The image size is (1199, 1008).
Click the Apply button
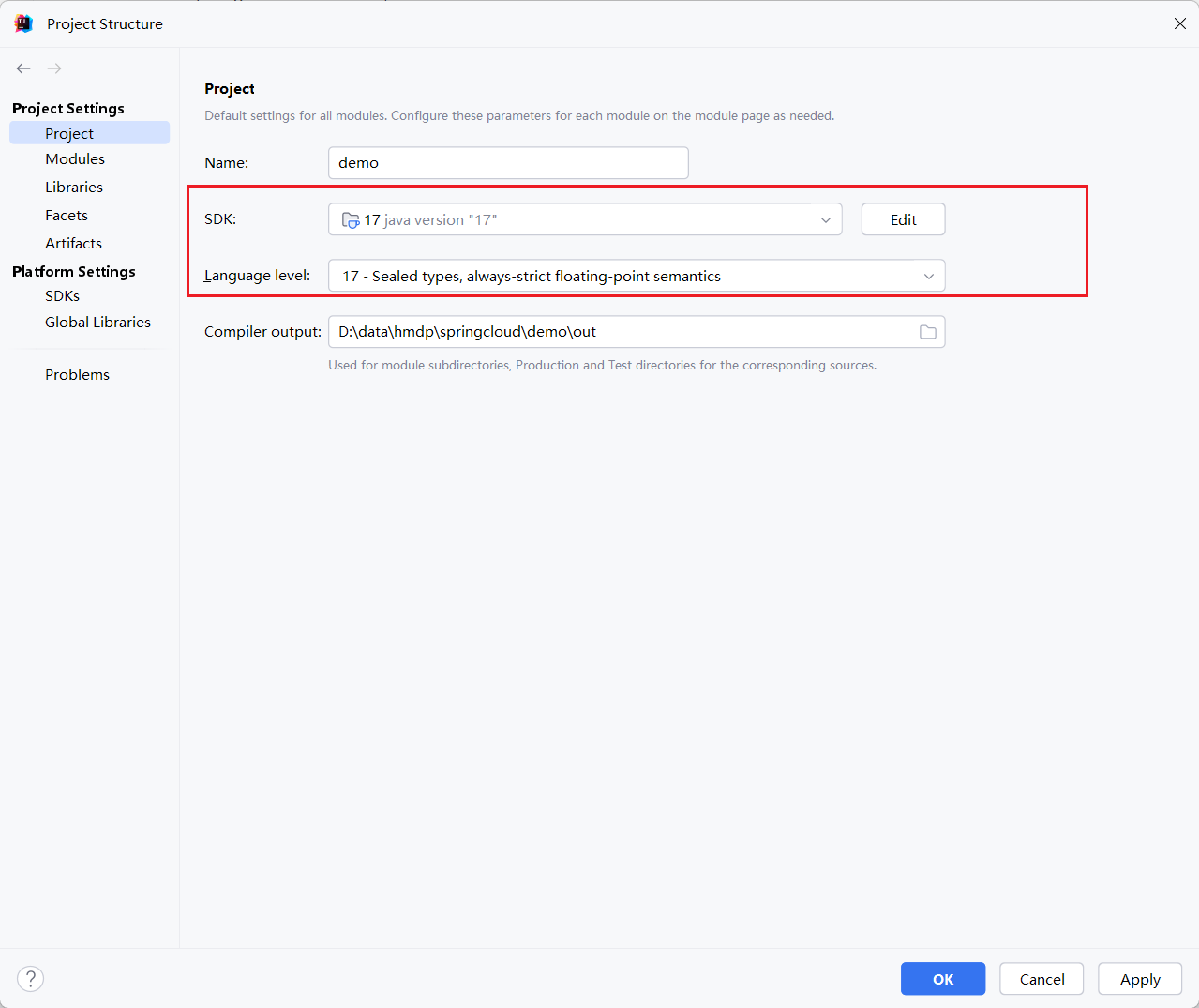coord(1140,979)
